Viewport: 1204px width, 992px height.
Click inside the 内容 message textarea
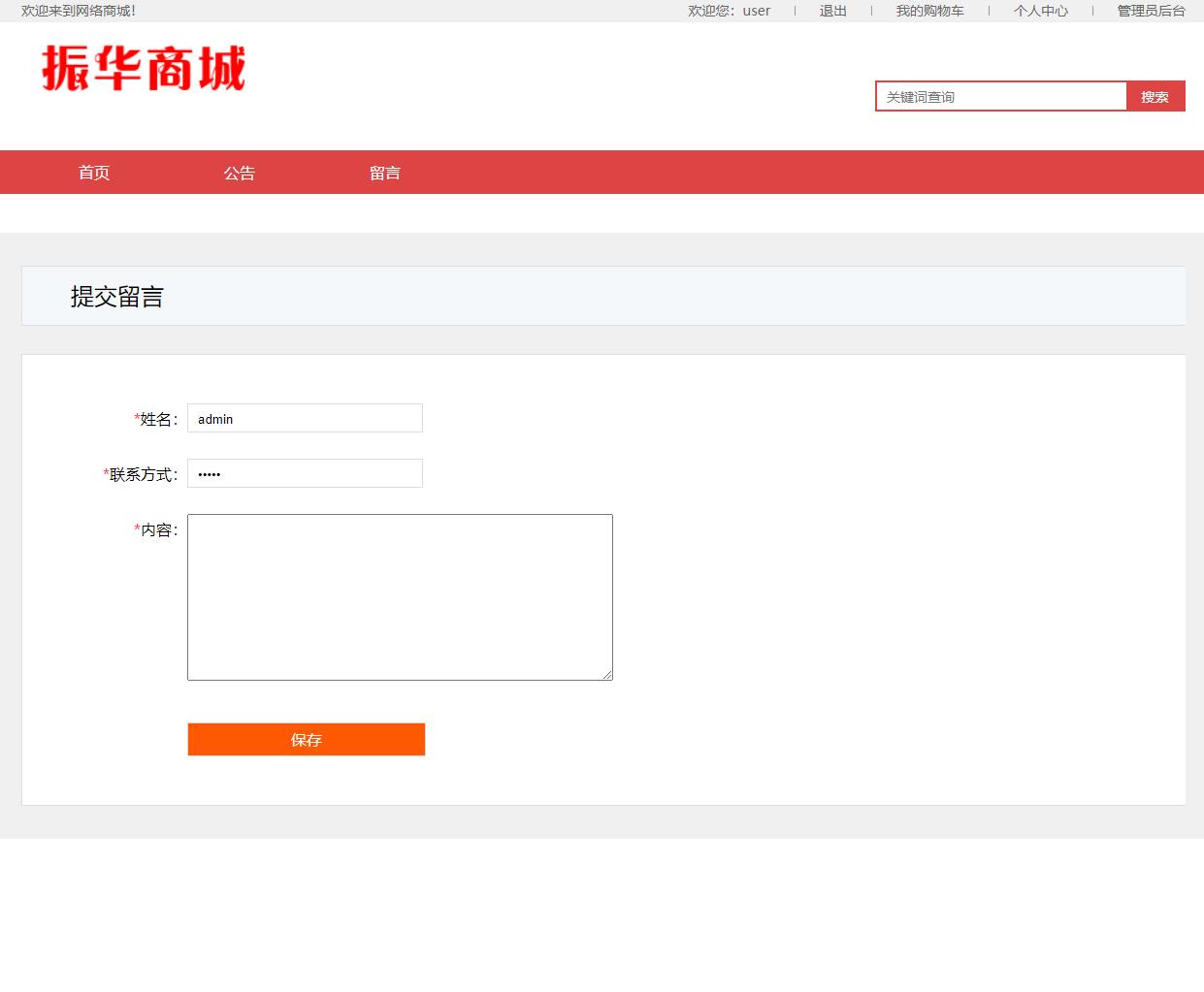[400, 597]
